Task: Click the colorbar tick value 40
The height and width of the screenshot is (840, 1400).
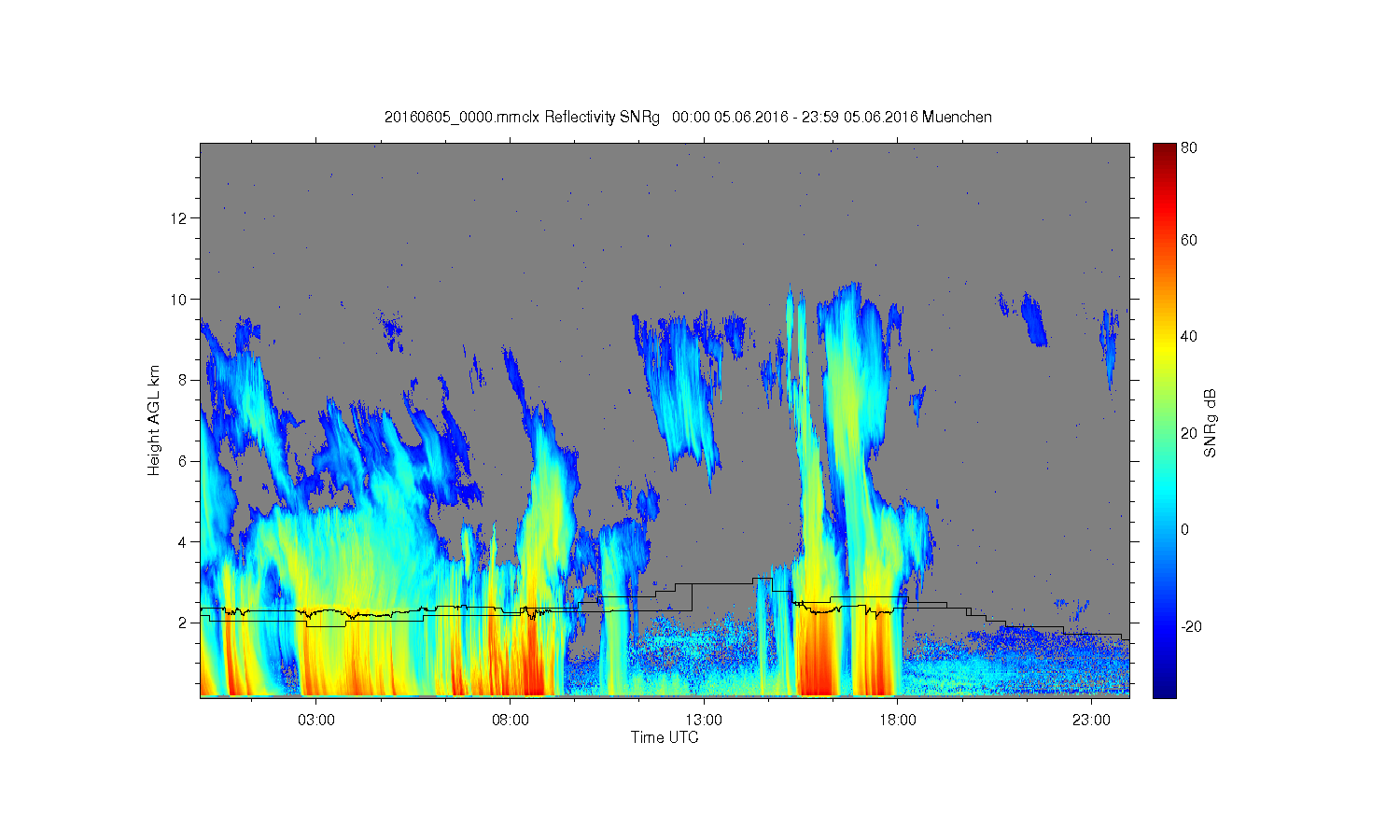Action: click(x=1189, y=337)
